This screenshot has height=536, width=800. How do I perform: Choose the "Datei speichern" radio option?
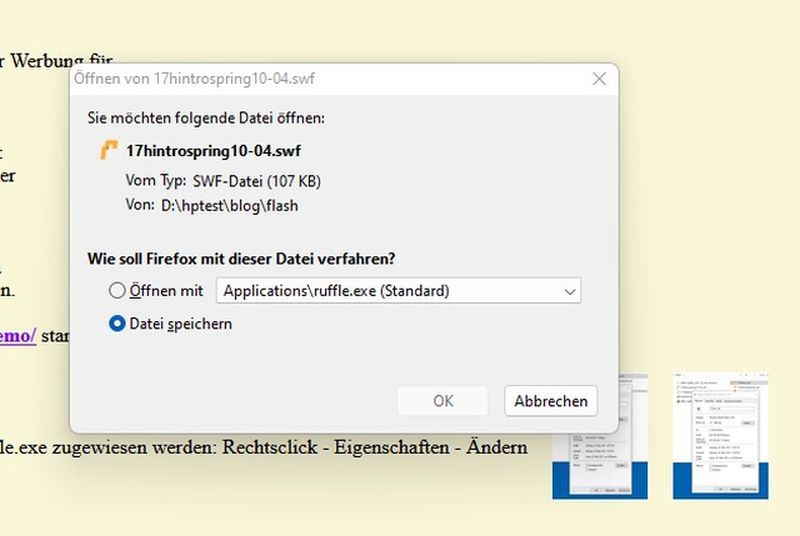pos(117,323)
